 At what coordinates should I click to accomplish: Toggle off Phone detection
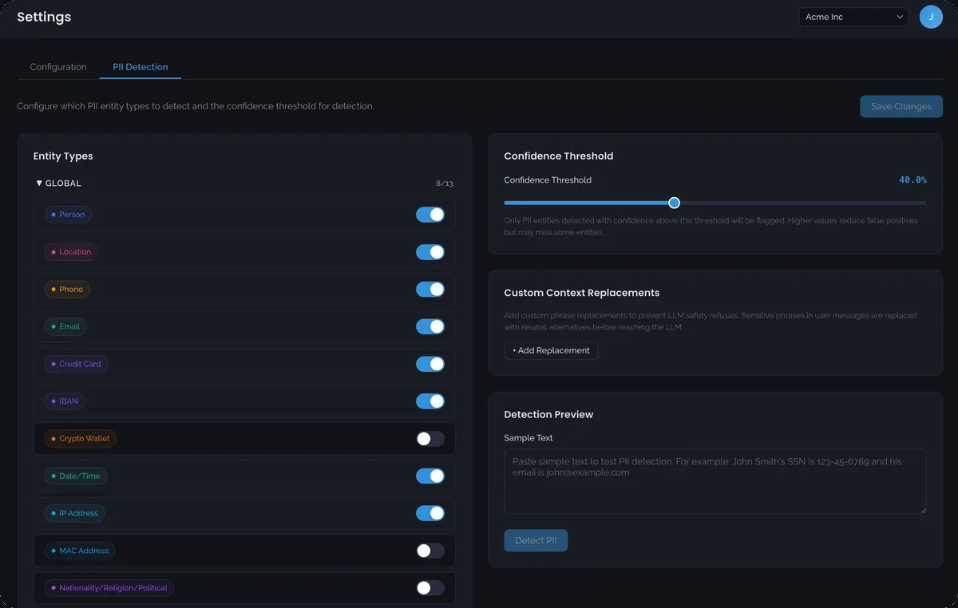click(x=430, y=289)
